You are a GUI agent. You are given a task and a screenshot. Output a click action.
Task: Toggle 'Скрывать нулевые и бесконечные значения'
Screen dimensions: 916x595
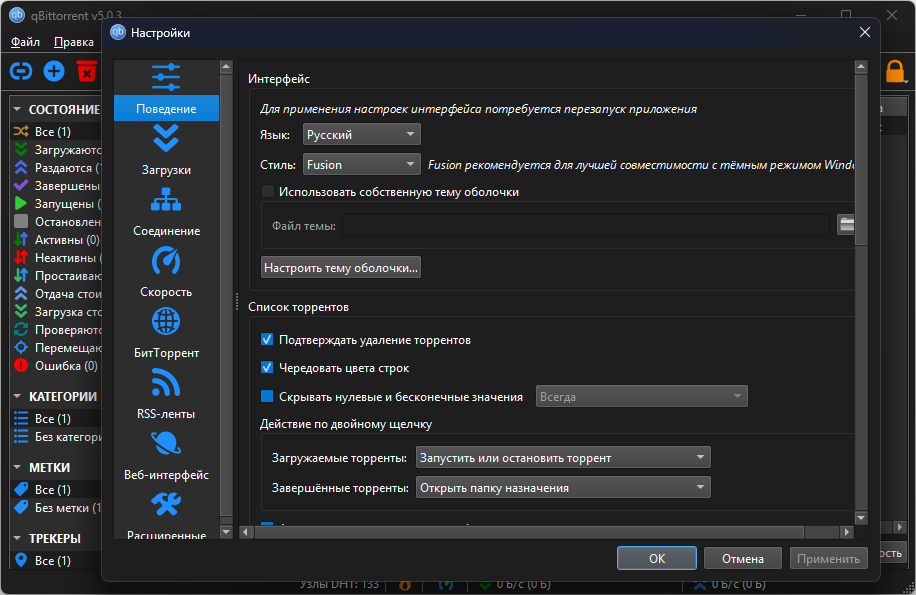(267, 396)
